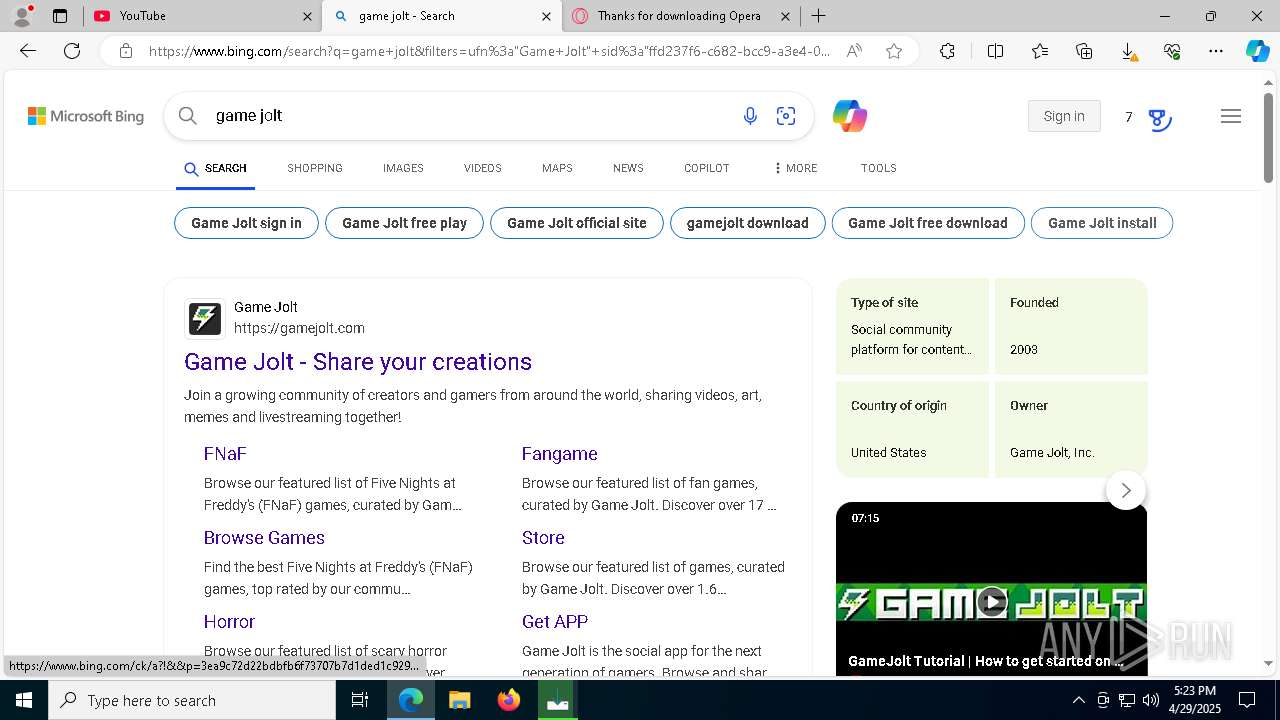Viewport: 1280px width, 720px height.
Task: Open the Store sitelink
Action: [x=543, y=538]
